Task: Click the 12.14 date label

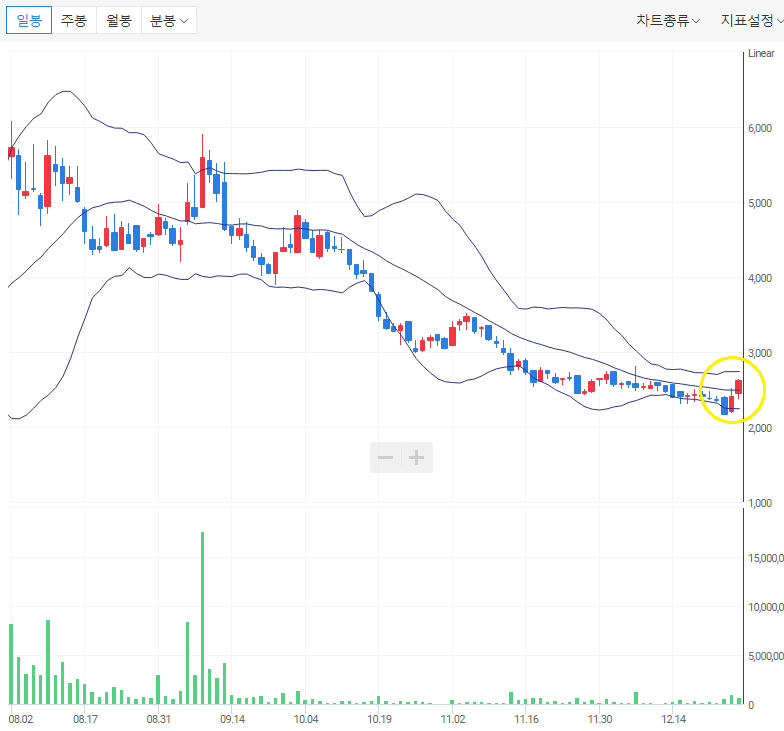Action: coord(674,719)
